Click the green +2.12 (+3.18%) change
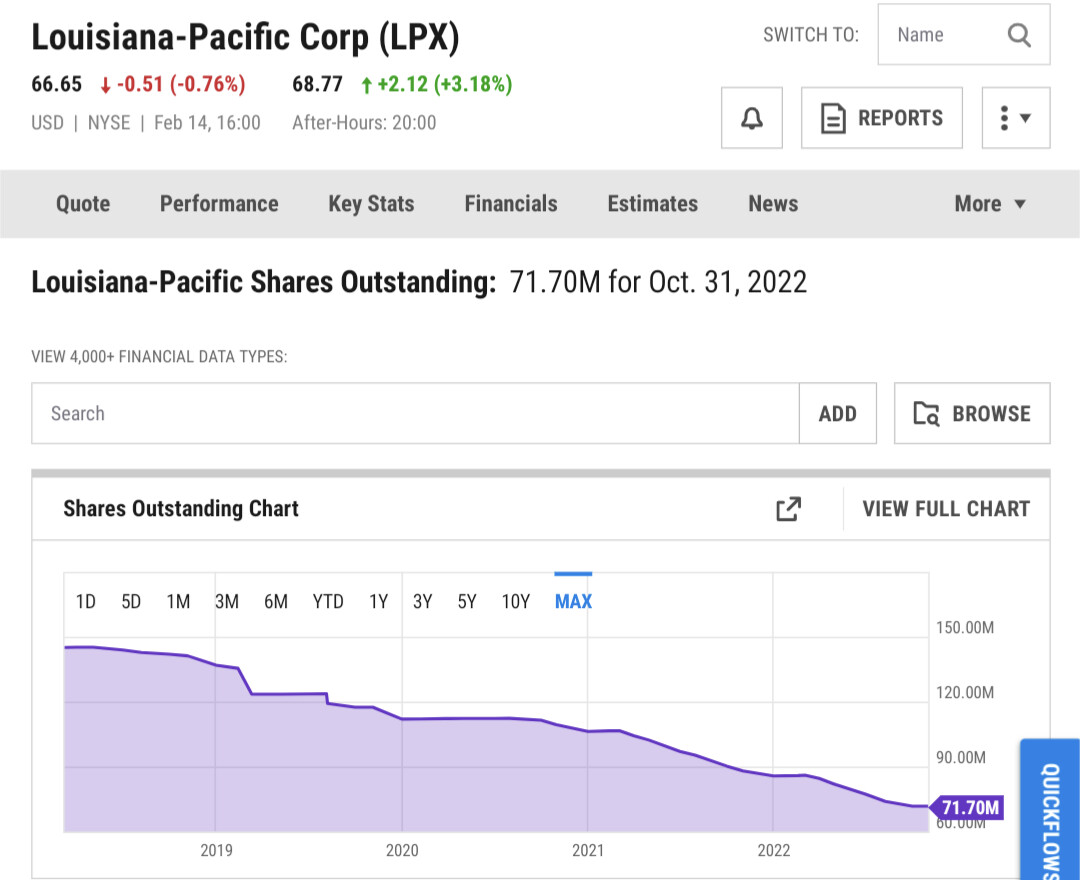The image size is (1080, 880). 437,84
